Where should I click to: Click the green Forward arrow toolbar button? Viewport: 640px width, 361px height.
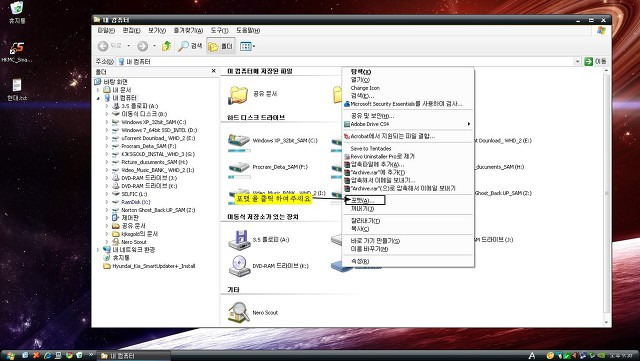pos(142,46)
